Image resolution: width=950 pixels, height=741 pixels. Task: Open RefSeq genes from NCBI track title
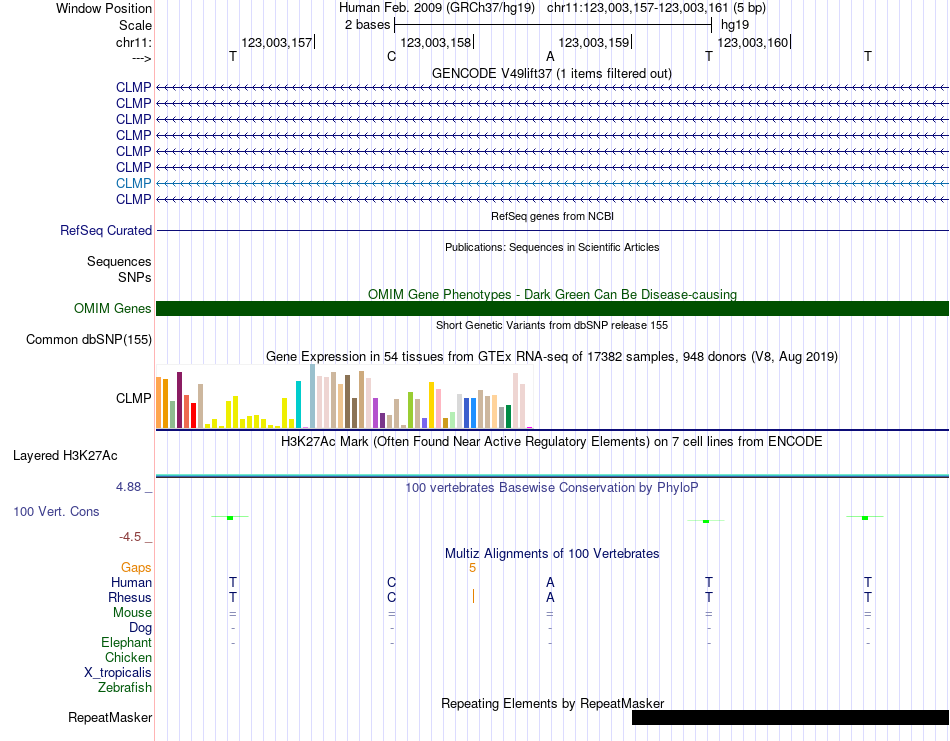[552, 216]
